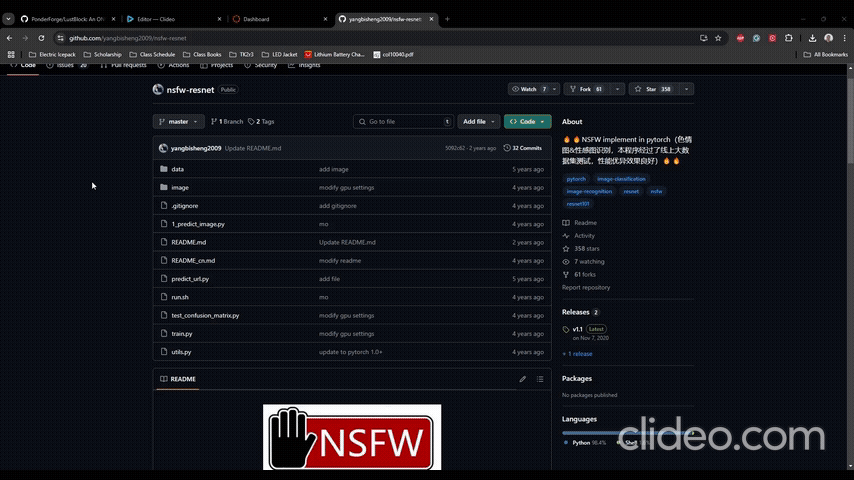The height and width of the screenshot is (480, 854).
Task: Open the Class Schedule bookmark folder
Action: (x=152, y=54)
